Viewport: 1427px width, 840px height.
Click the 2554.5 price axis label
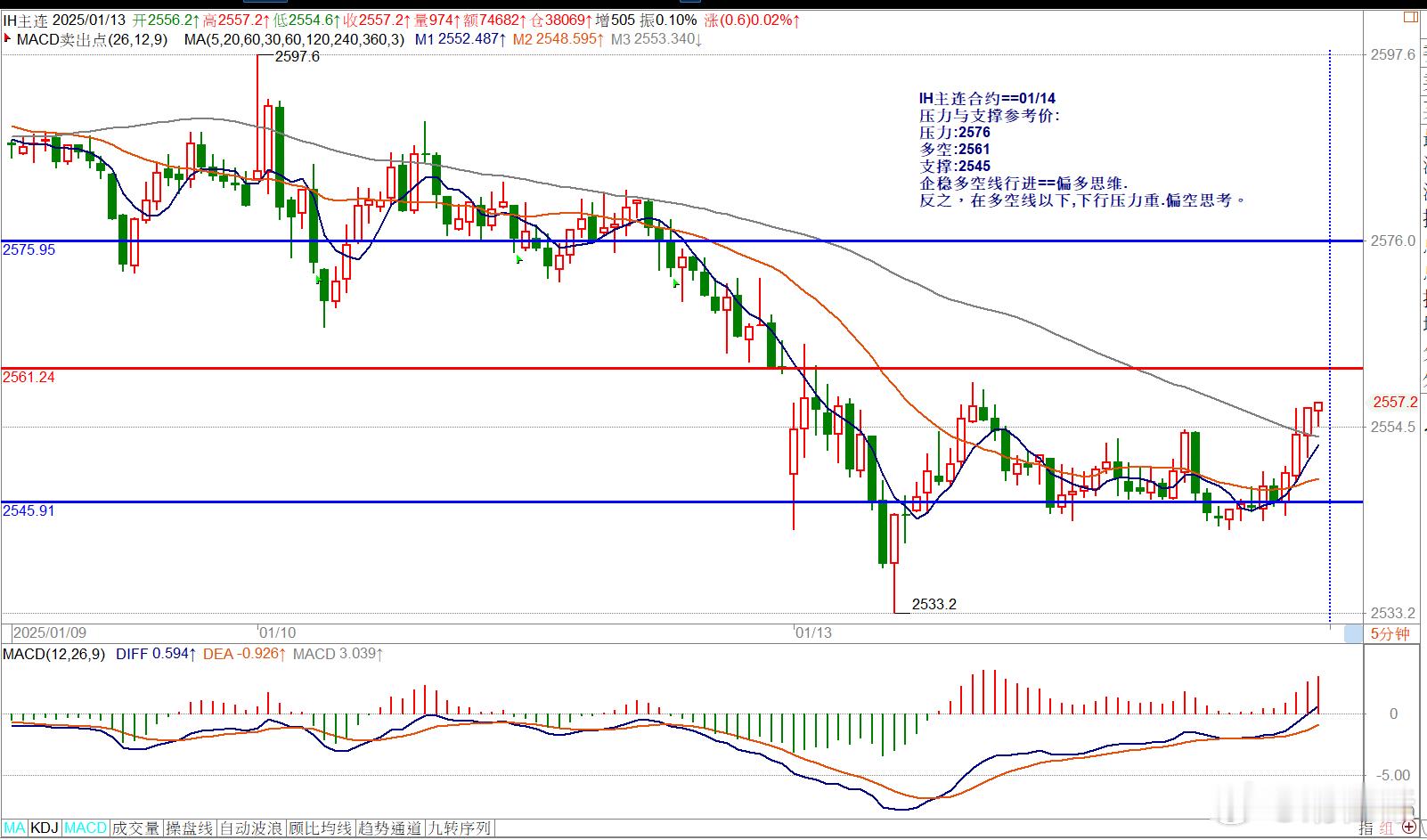1392,428
